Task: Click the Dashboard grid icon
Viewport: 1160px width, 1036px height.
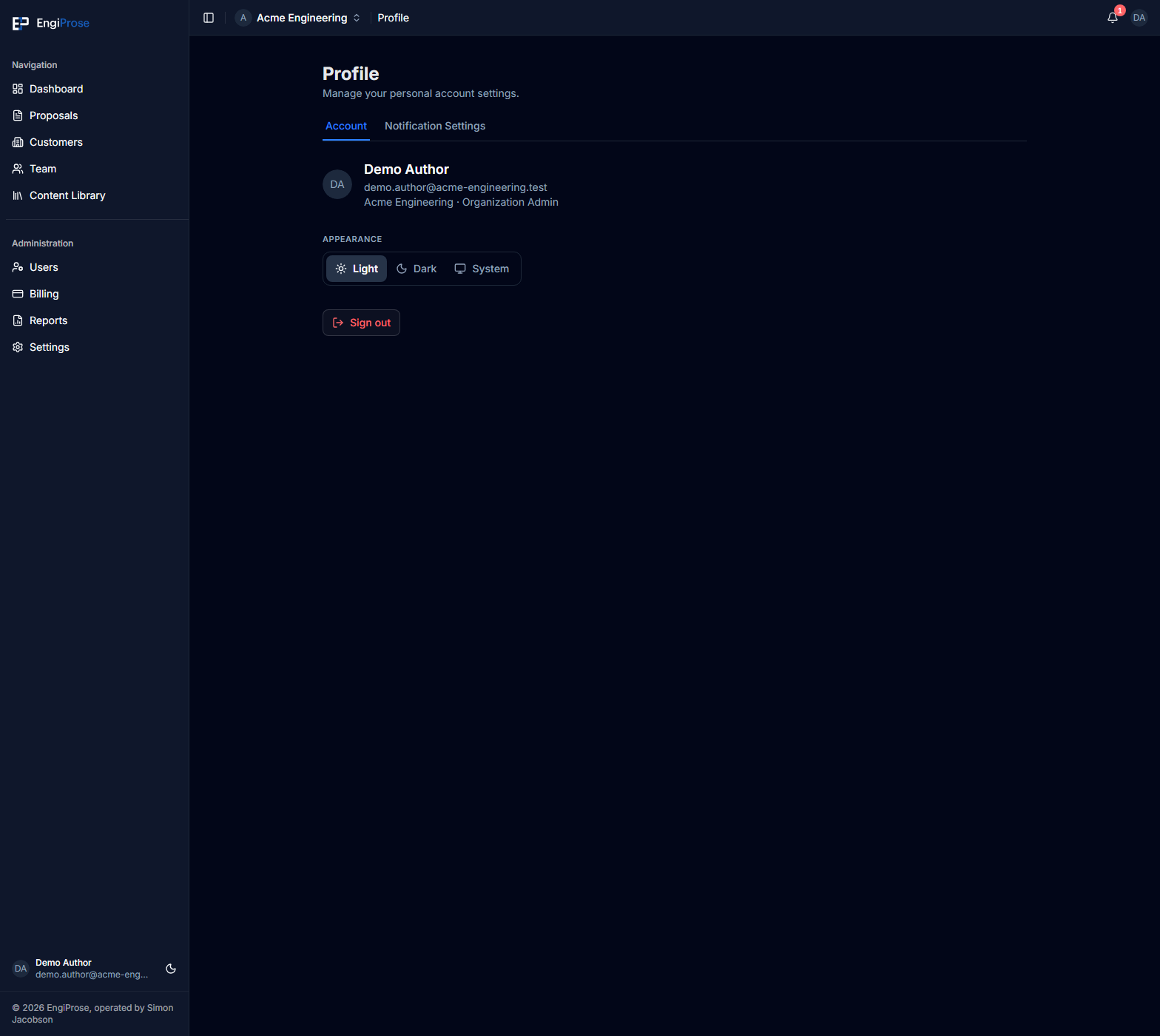Action: tap(18, 89)
